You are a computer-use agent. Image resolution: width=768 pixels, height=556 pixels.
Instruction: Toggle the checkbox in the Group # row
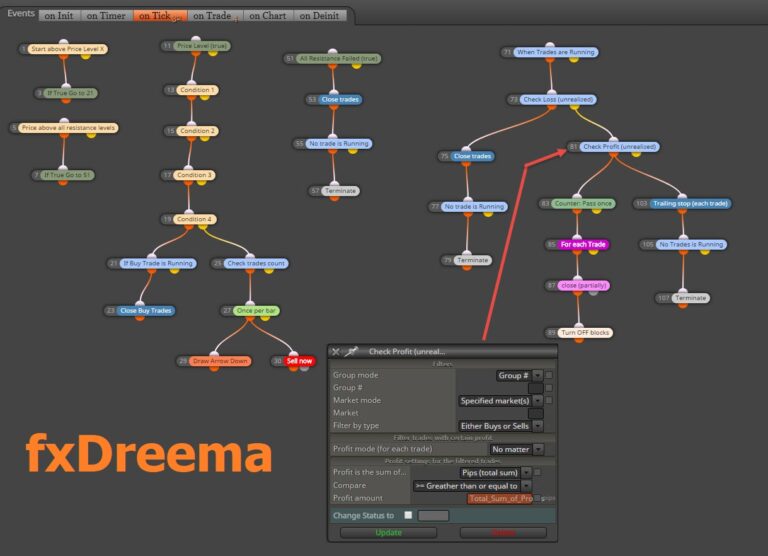pos(549,388)
